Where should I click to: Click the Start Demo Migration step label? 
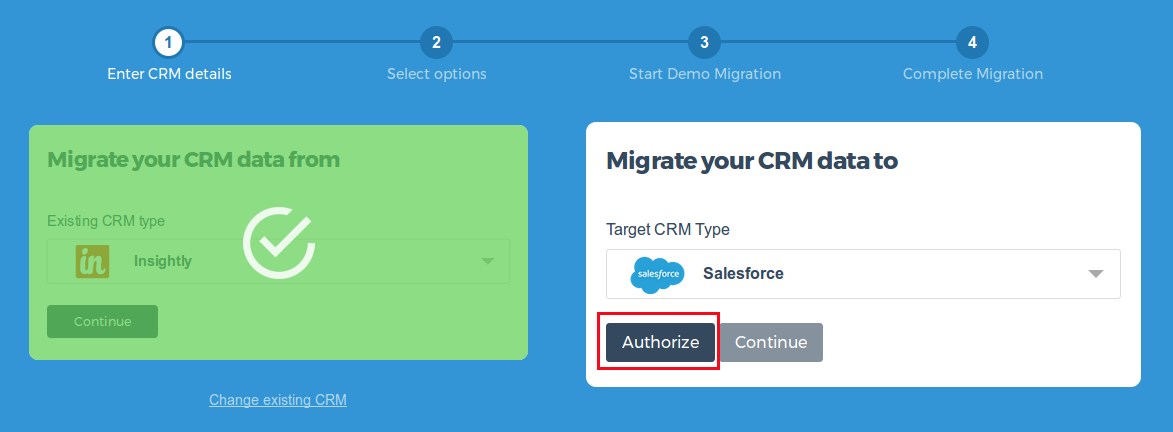[x=705, y=74]
